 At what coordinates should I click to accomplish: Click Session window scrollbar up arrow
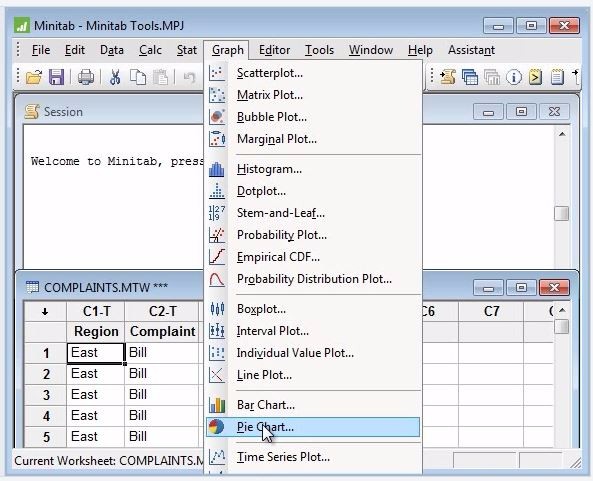click(562, 134)
